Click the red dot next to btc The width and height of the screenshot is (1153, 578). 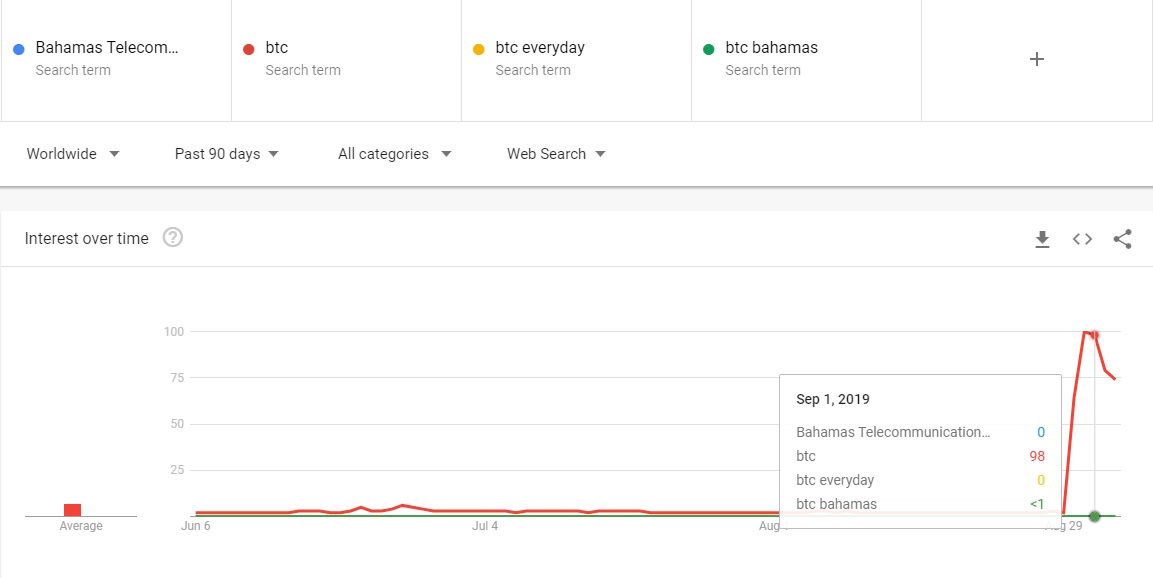coord(249,49)
